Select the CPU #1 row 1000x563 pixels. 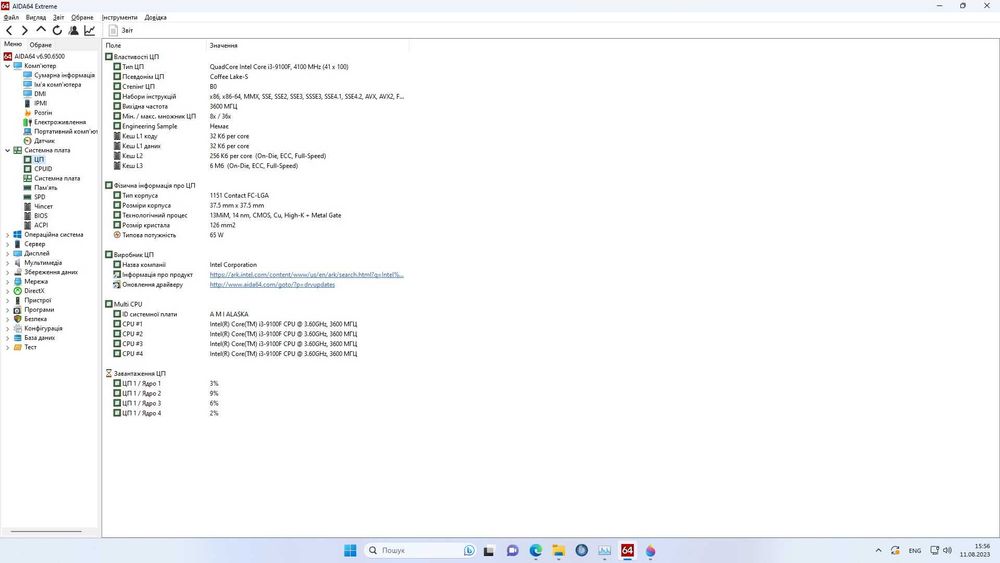coord(255,324)
